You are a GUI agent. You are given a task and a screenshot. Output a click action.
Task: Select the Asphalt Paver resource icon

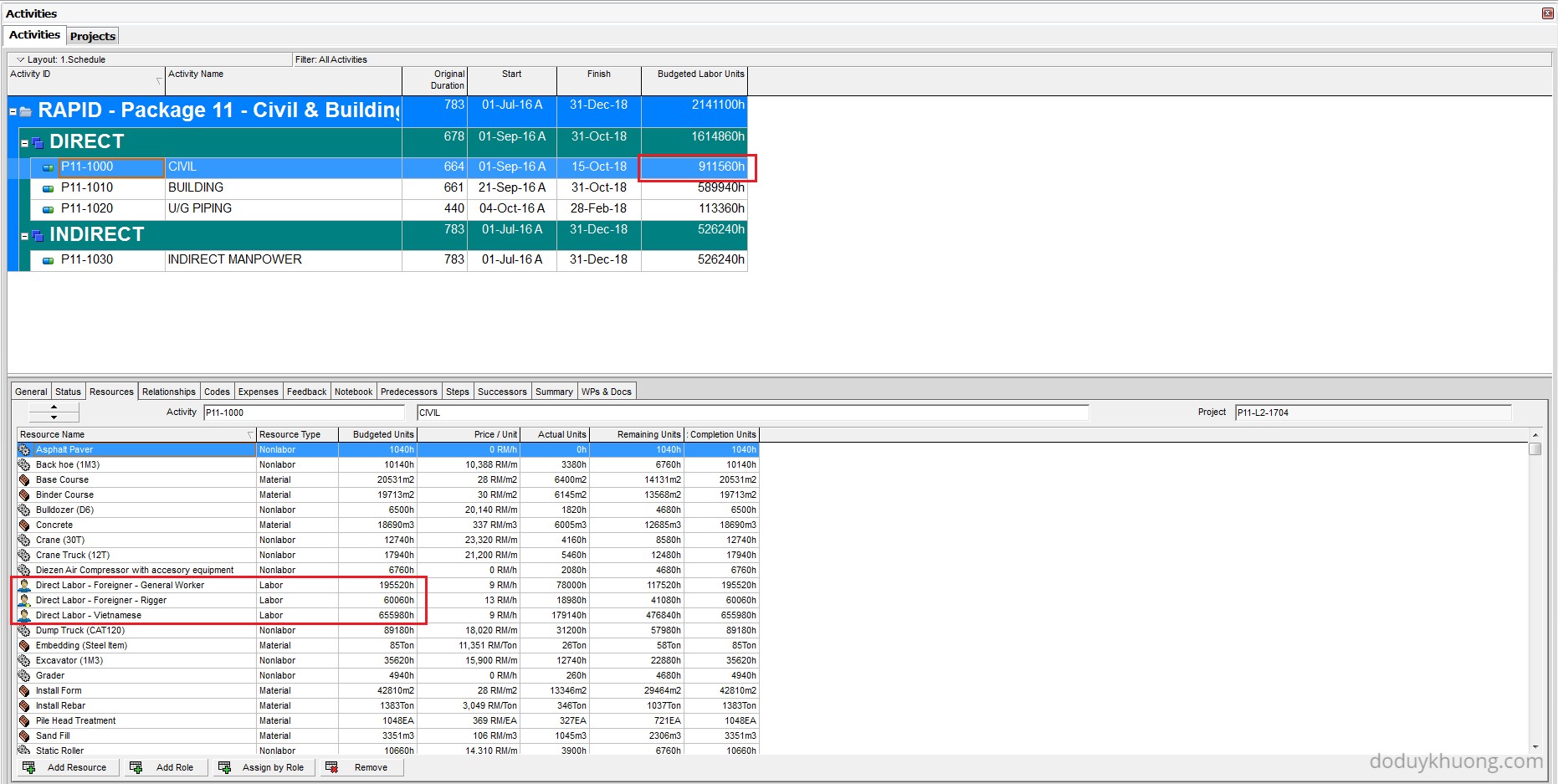pyautogui.click(x=24, y=450)
